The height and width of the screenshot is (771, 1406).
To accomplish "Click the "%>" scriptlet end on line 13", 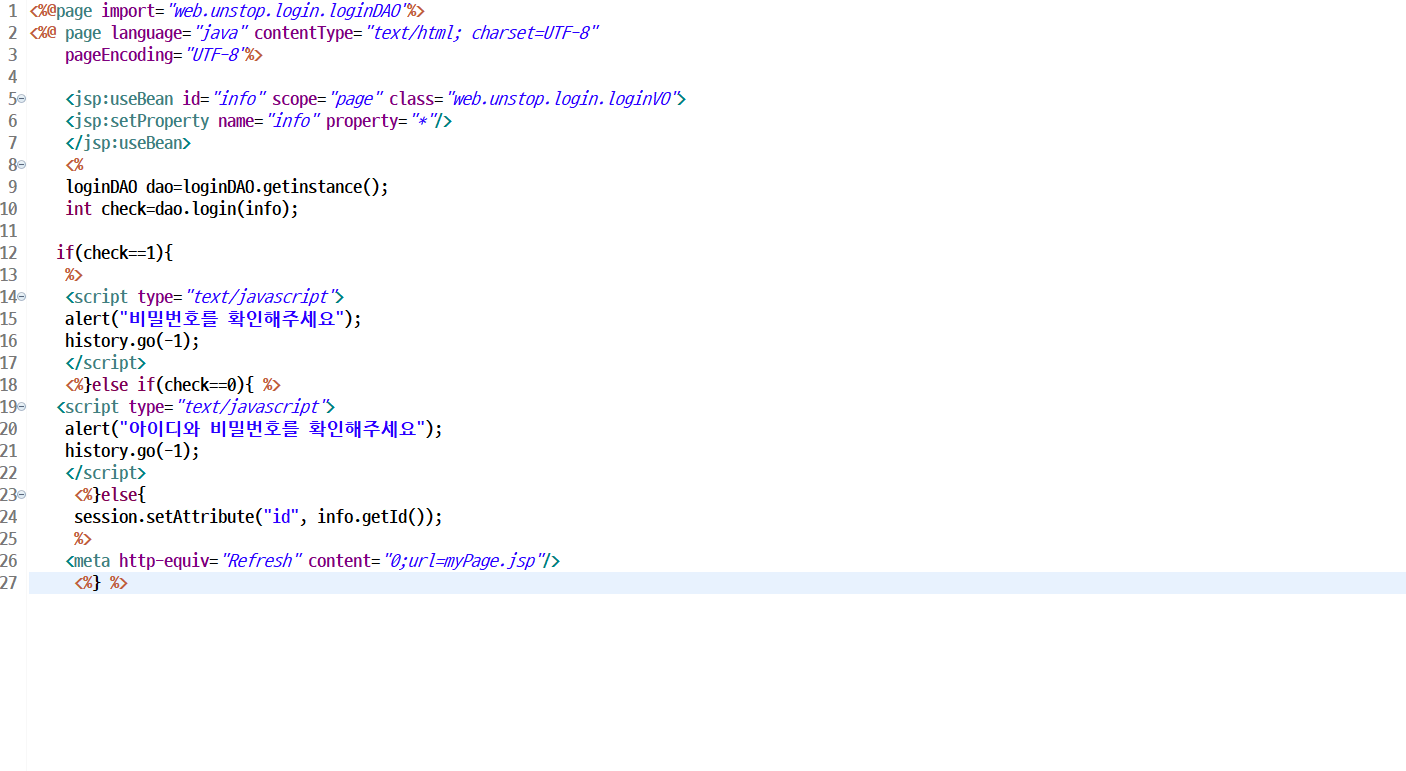I will click(x=74, y=275).
